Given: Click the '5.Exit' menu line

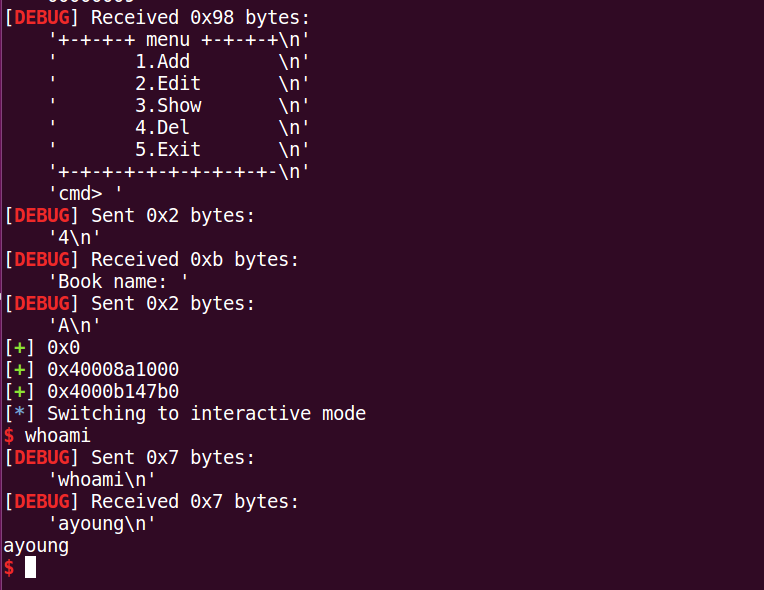Looking at the screenshot, I should (x=168, y=150).
